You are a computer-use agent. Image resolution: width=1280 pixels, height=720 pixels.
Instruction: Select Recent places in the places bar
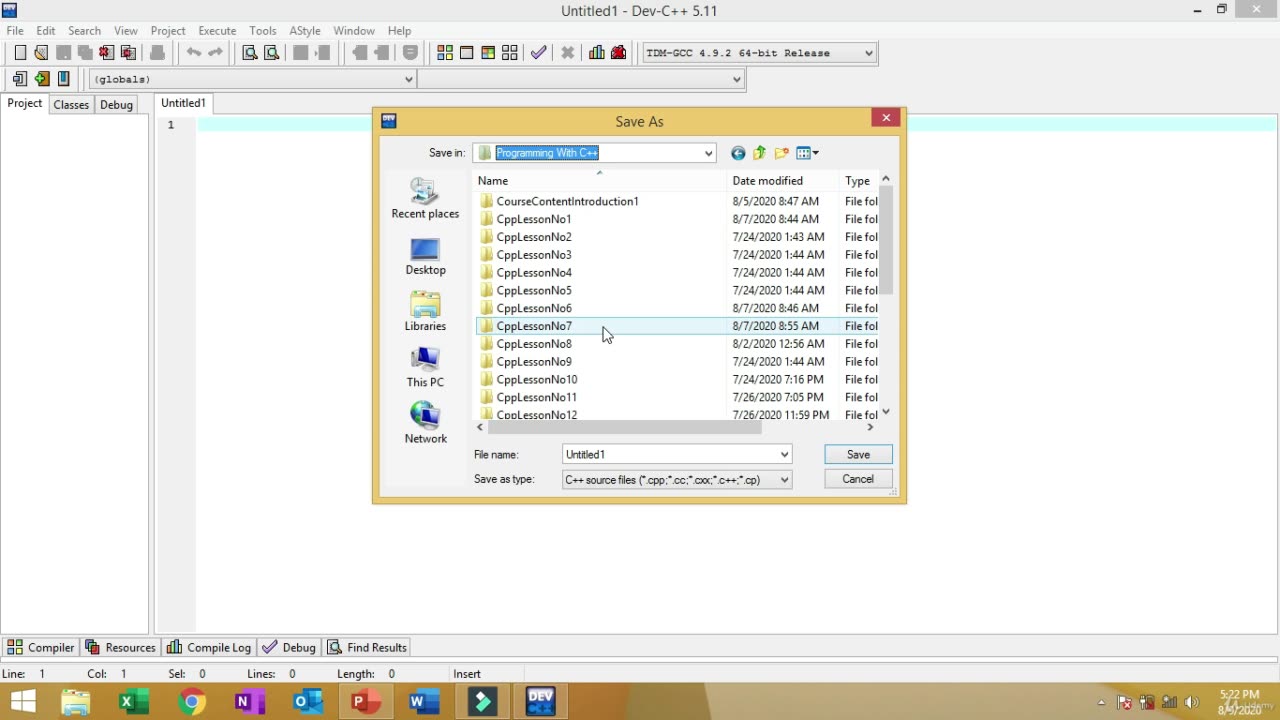[x=425, y=198]
